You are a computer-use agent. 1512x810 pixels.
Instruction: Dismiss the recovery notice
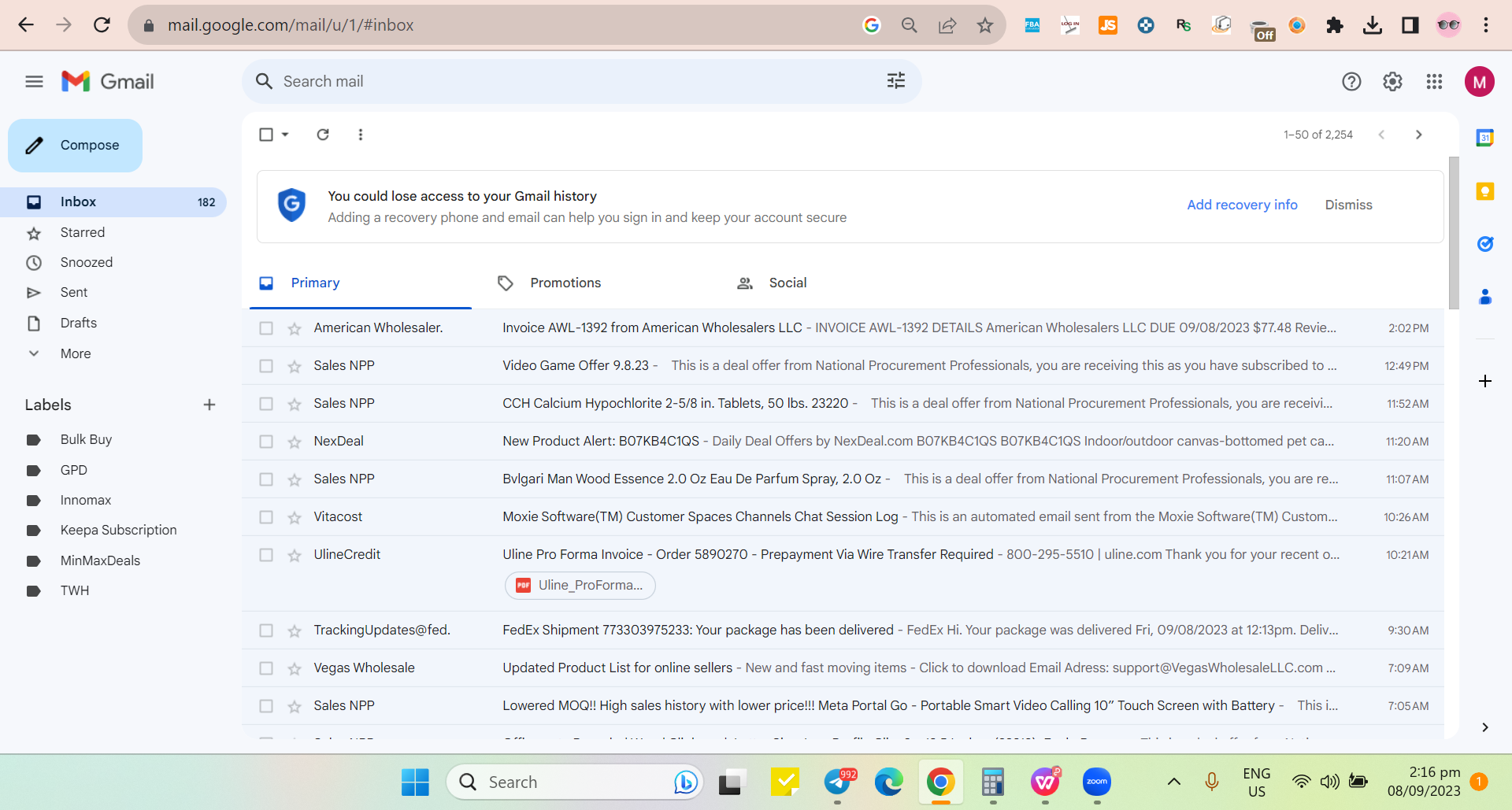click(x=1348, y=205)
